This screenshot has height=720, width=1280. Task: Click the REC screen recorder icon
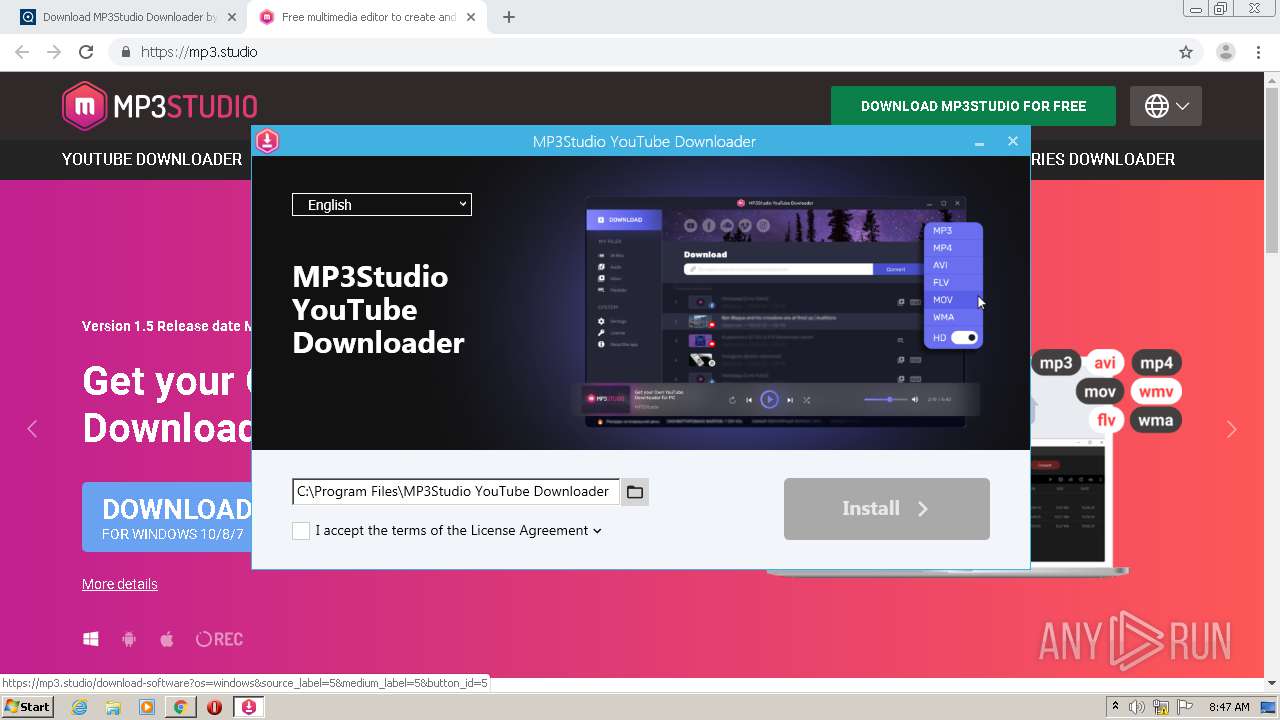(x=219, y=639)
